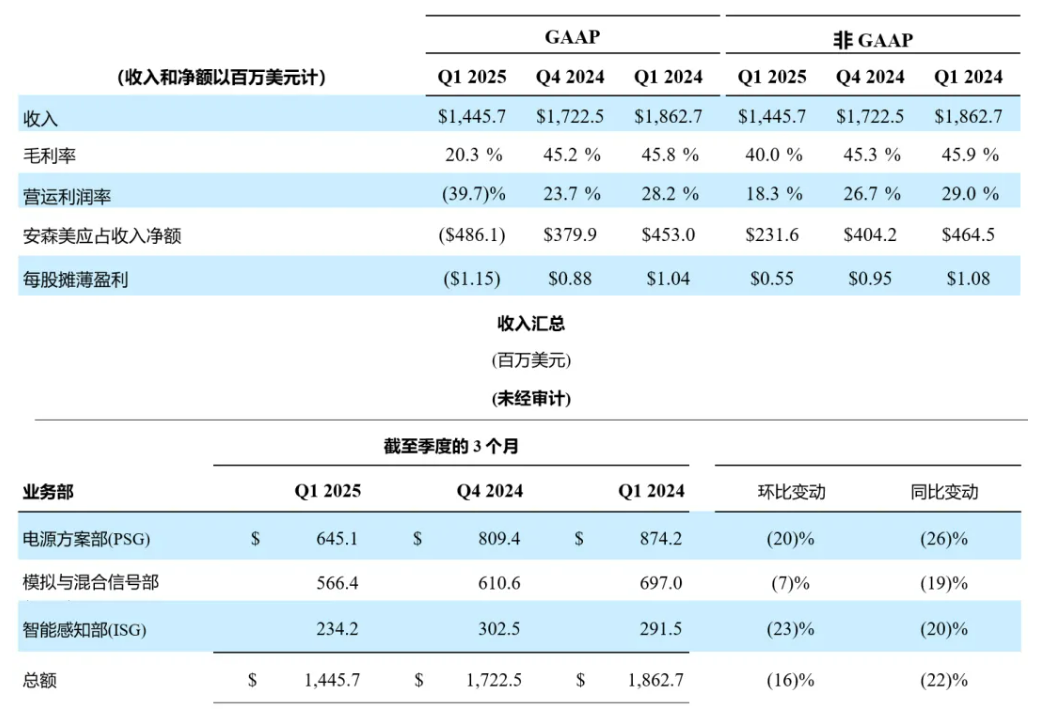The width and height of the screenshot is (1038, 714).
Task: Click the (百万美元) subtitle
Action: click(531, 361)
